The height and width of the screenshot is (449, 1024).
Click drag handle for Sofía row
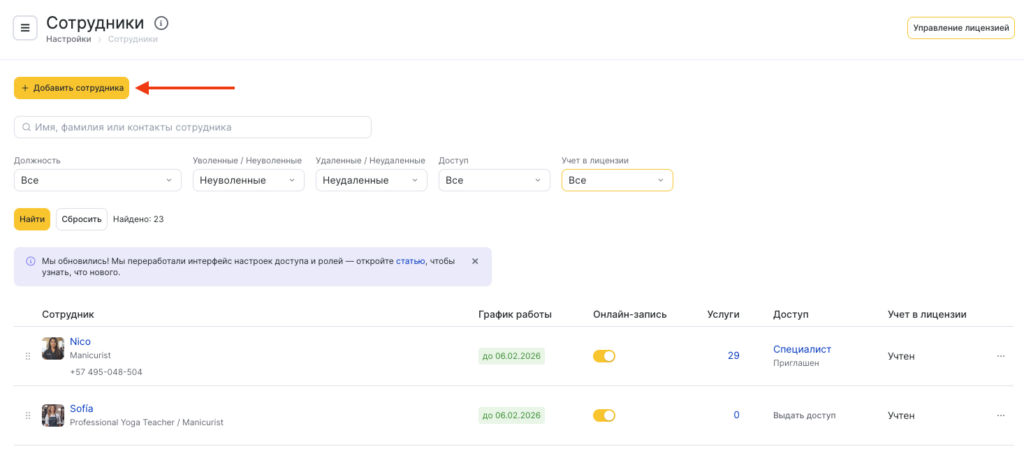point(28,415)
